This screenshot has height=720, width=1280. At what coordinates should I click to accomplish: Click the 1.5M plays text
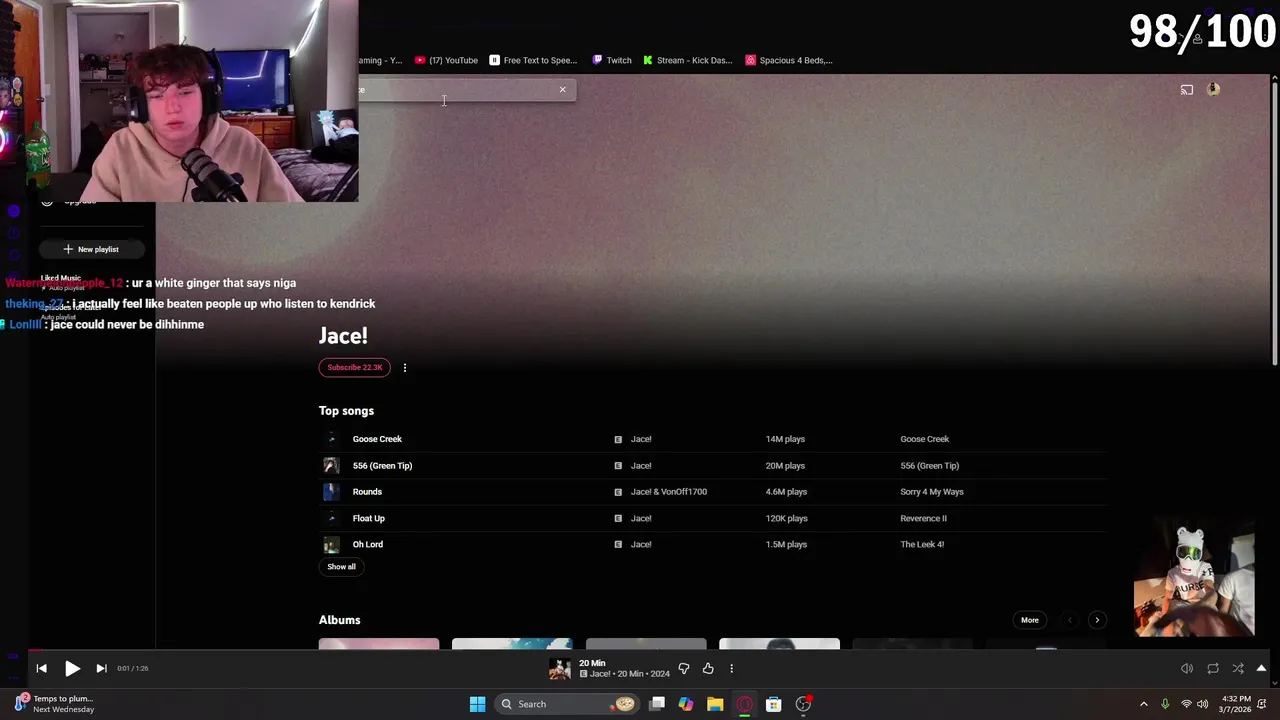click(x=785, y=545)
